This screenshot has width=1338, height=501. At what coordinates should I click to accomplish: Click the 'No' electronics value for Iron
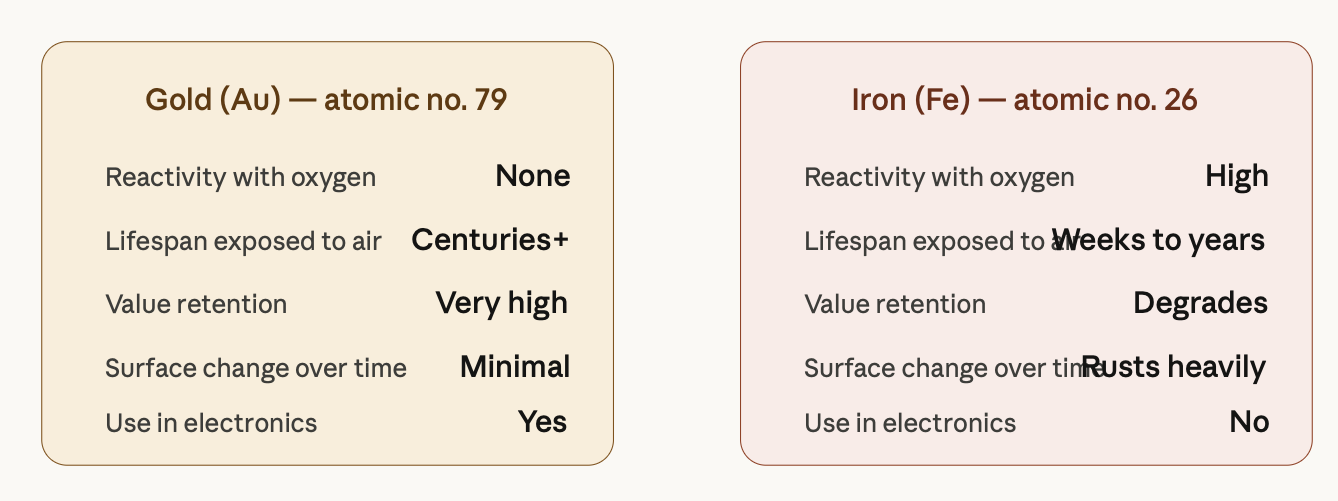[x=1250, y=422]
